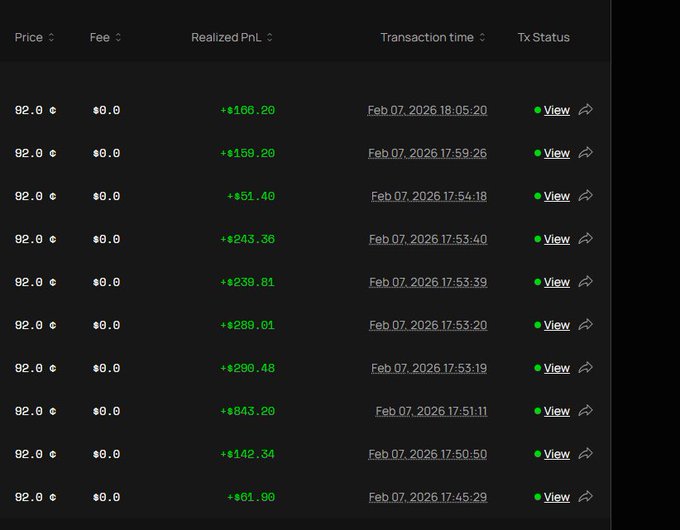Sort by Transaction time header

point(482,38)
